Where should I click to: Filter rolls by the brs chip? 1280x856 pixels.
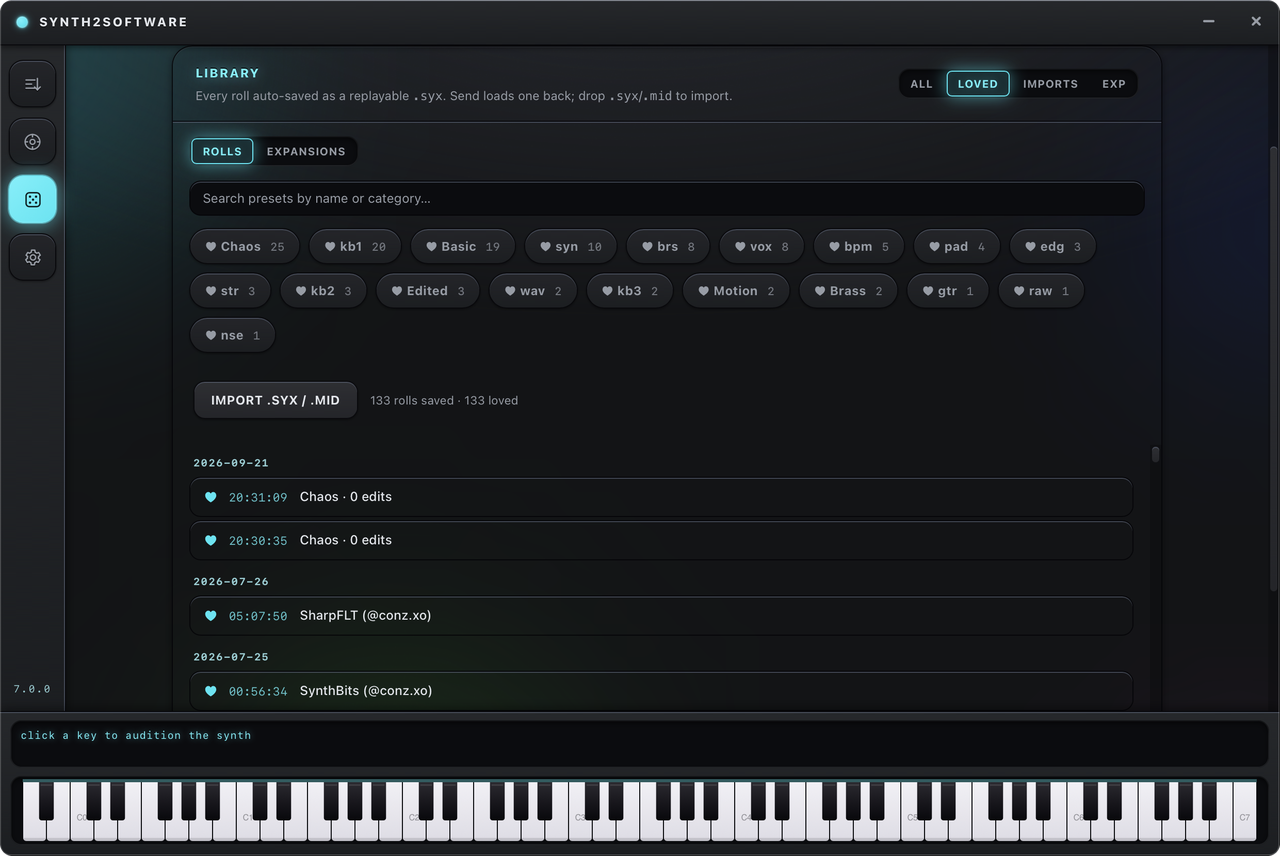668,246
